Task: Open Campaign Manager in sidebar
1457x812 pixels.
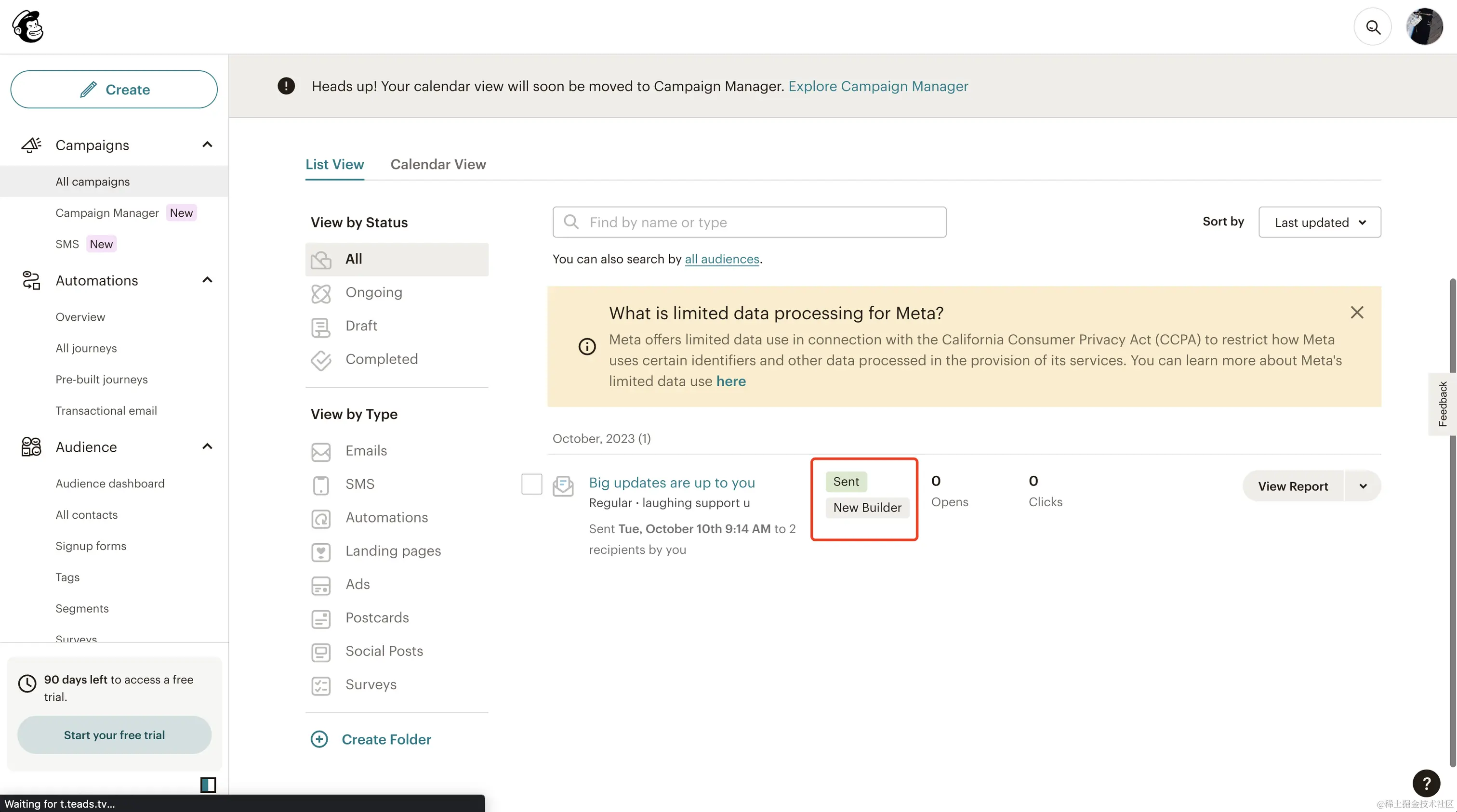Action: [x=107, y=212]
